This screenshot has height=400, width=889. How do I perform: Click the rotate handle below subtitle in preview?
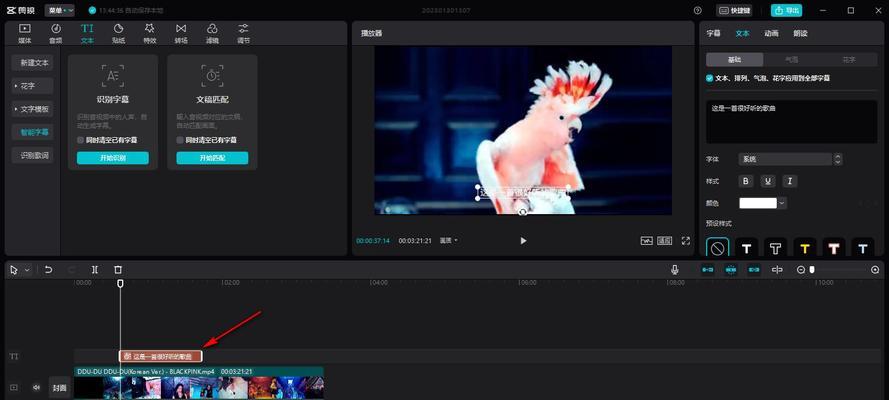(523, 211)
